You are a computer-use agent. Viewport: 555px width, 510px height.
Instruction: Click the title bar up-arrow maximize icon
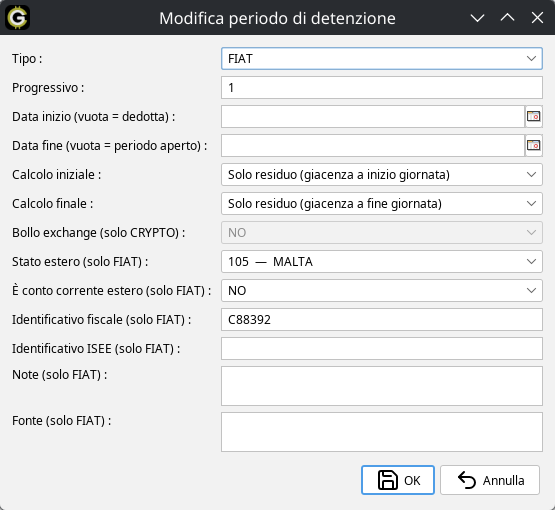click(x=507, y=18)
